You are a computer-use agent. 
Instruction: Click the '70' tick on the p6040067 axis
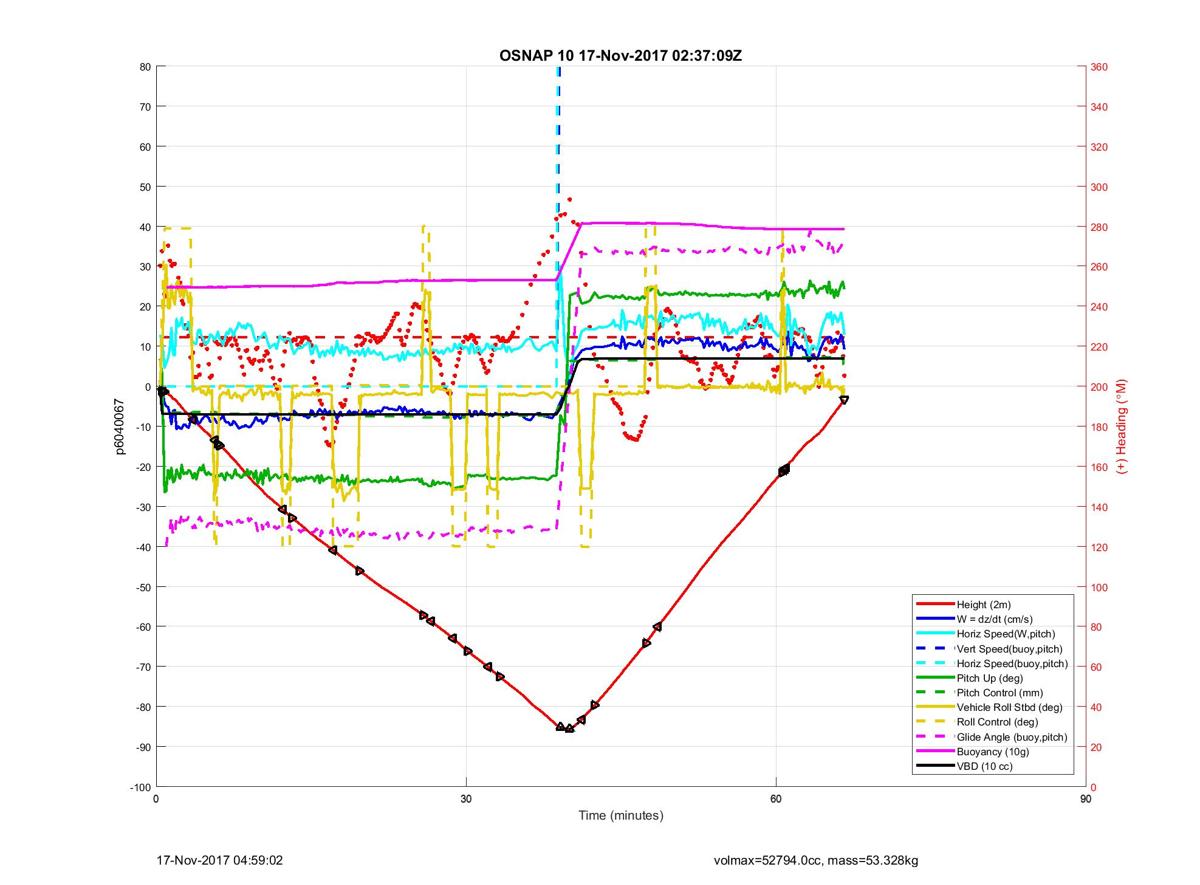(x=144, y=107)
